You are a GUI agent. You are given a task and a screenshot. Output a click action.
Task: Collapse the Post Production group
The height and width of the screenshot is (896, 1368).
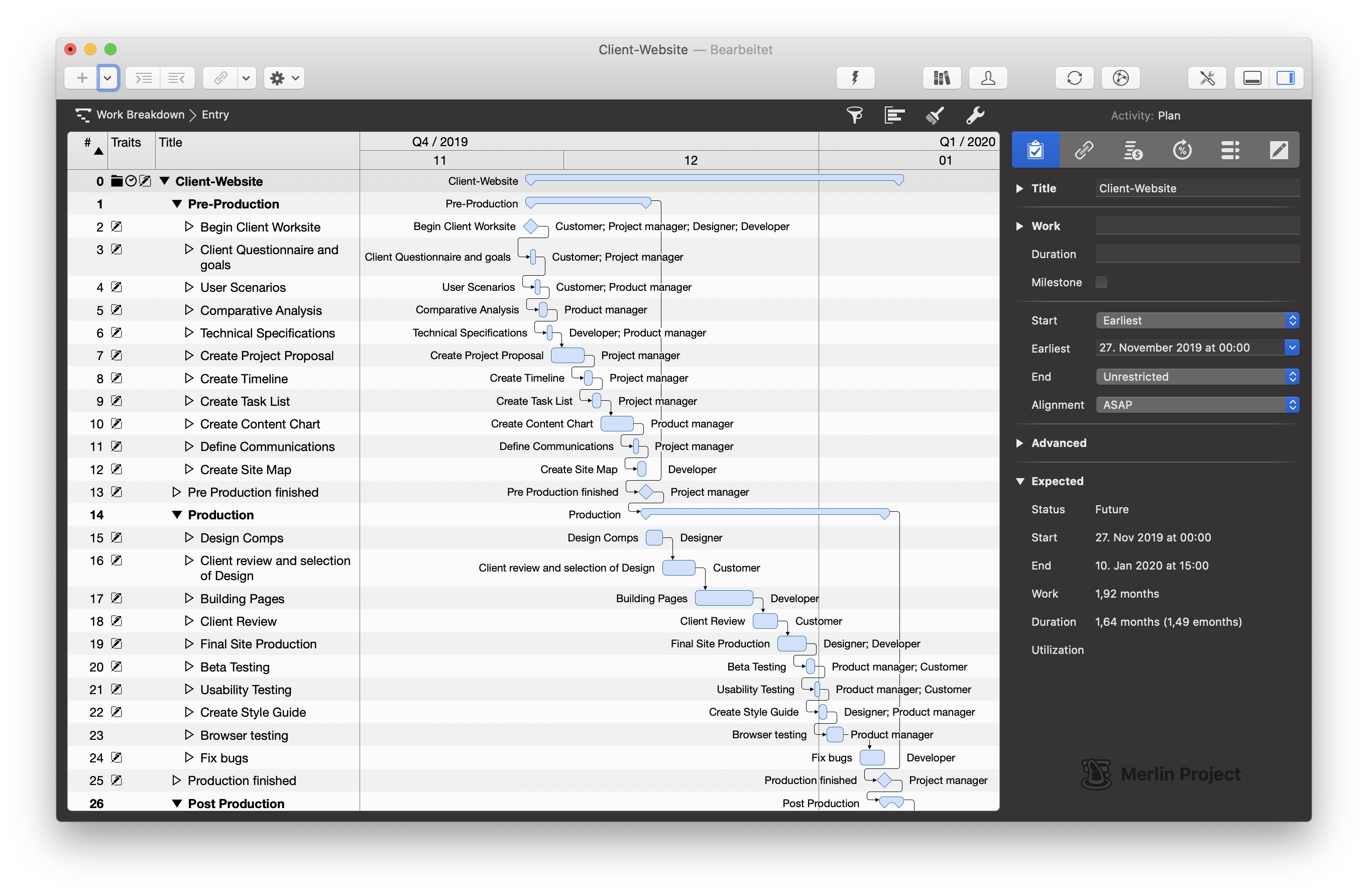(177, 804)
